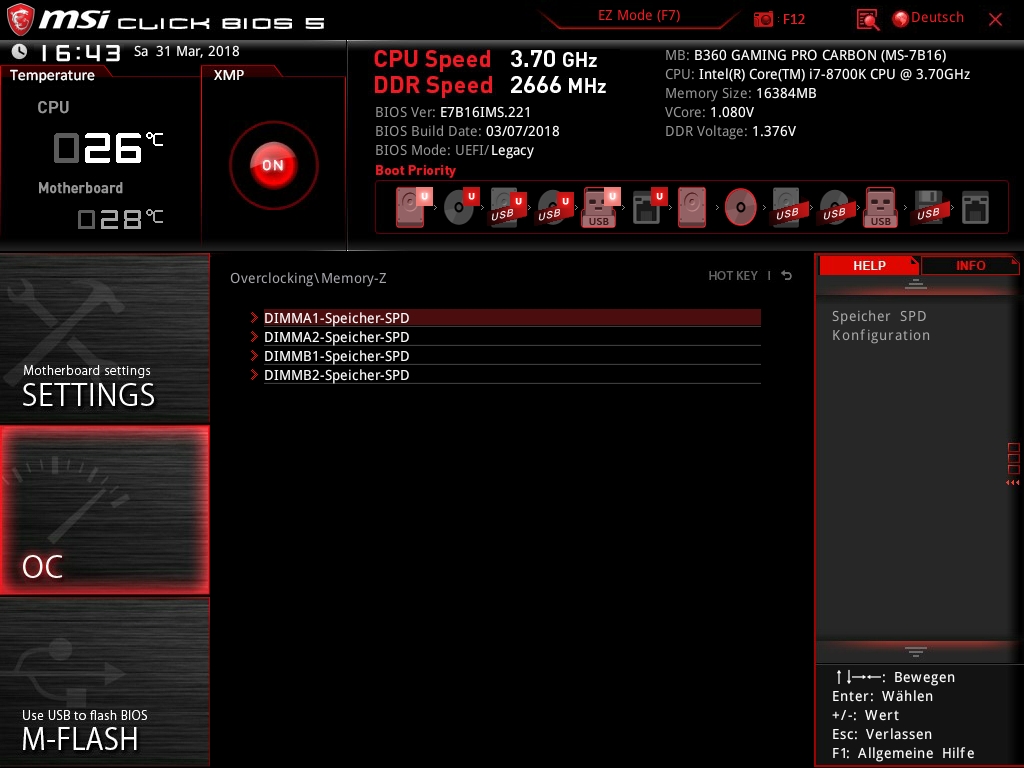Screen dimensions: 1024x768
Task: Click the BIOS Mode UEFI/Legacy text
Action: pyautogui.click(x=454, y=150)
